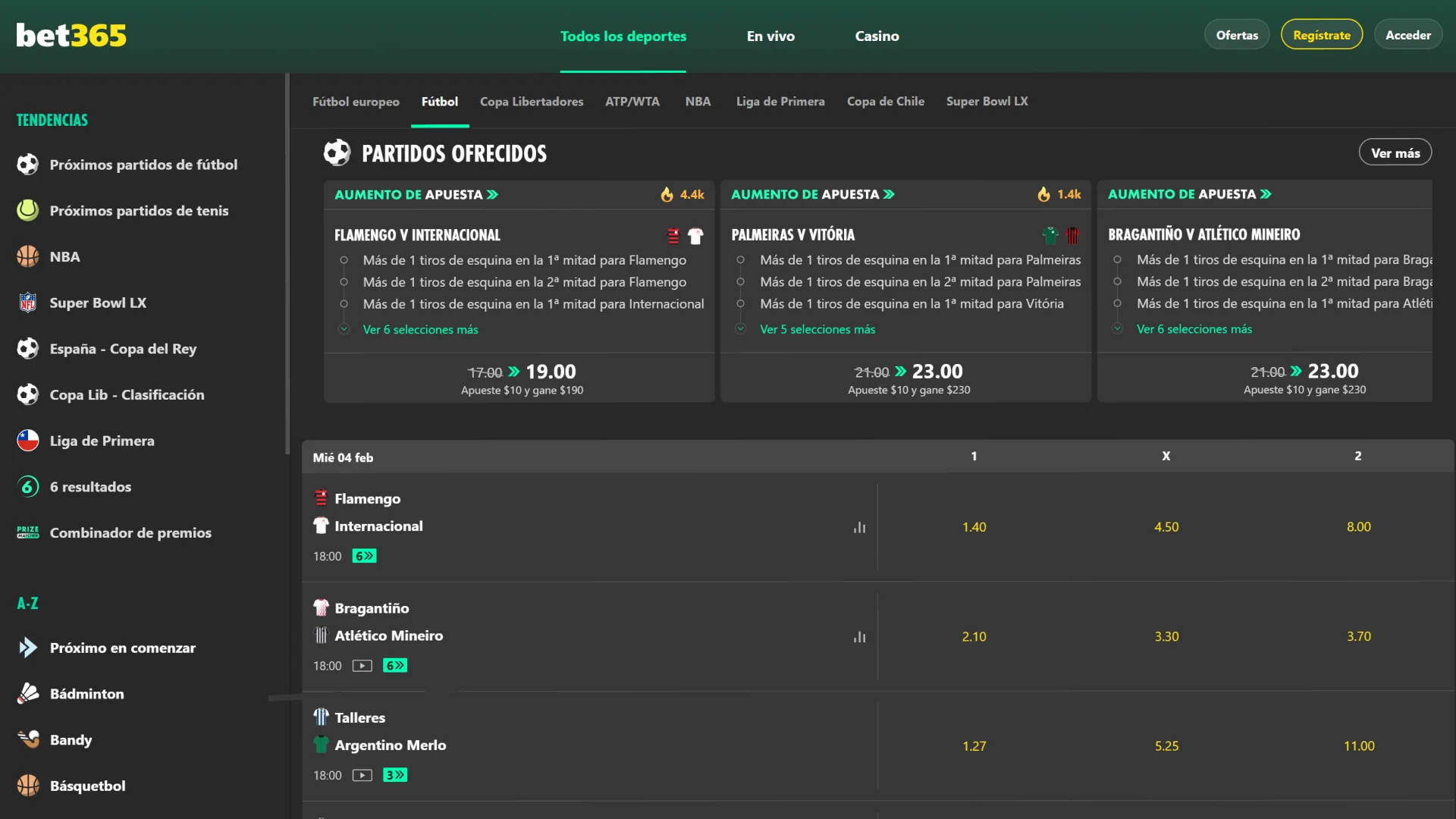Click the Próximo en comenzar arrow icon
The image size is (1456, 819).
(28, 648)
